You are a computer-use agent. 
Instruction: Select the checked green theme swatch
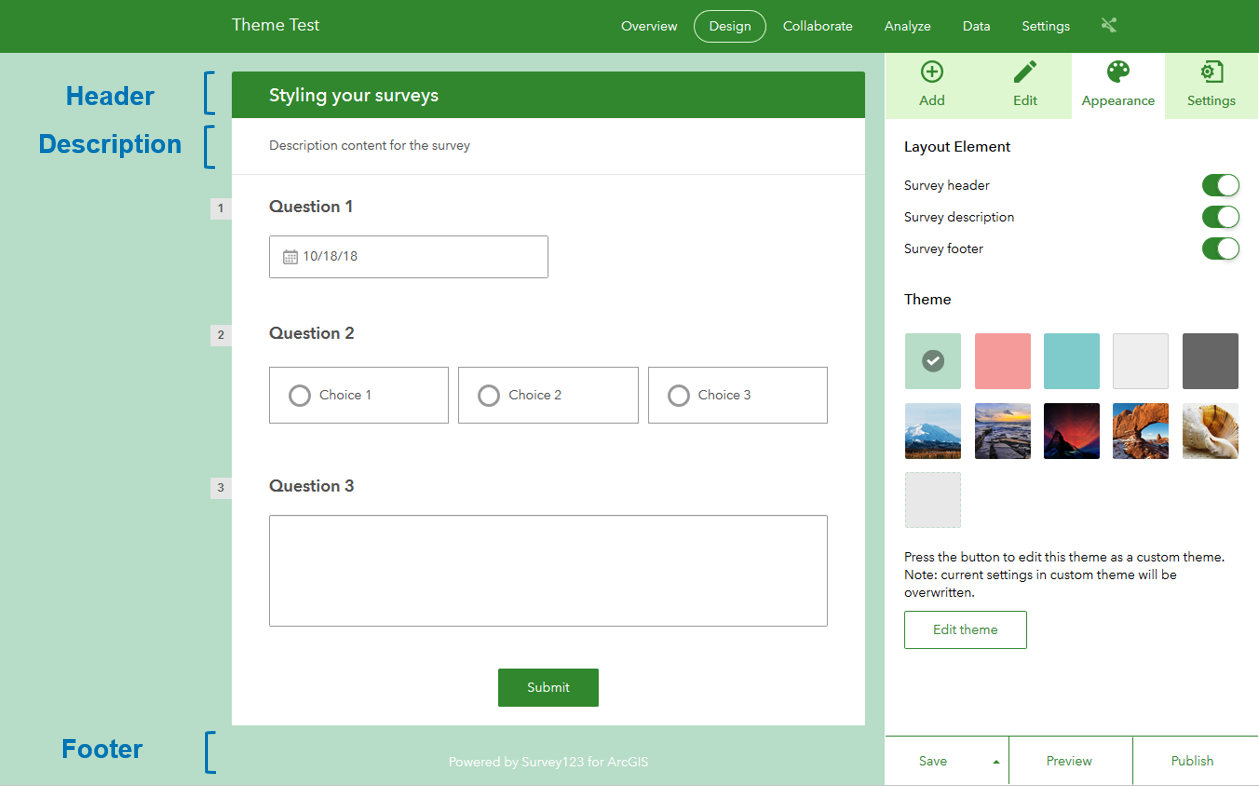(933, 361)
